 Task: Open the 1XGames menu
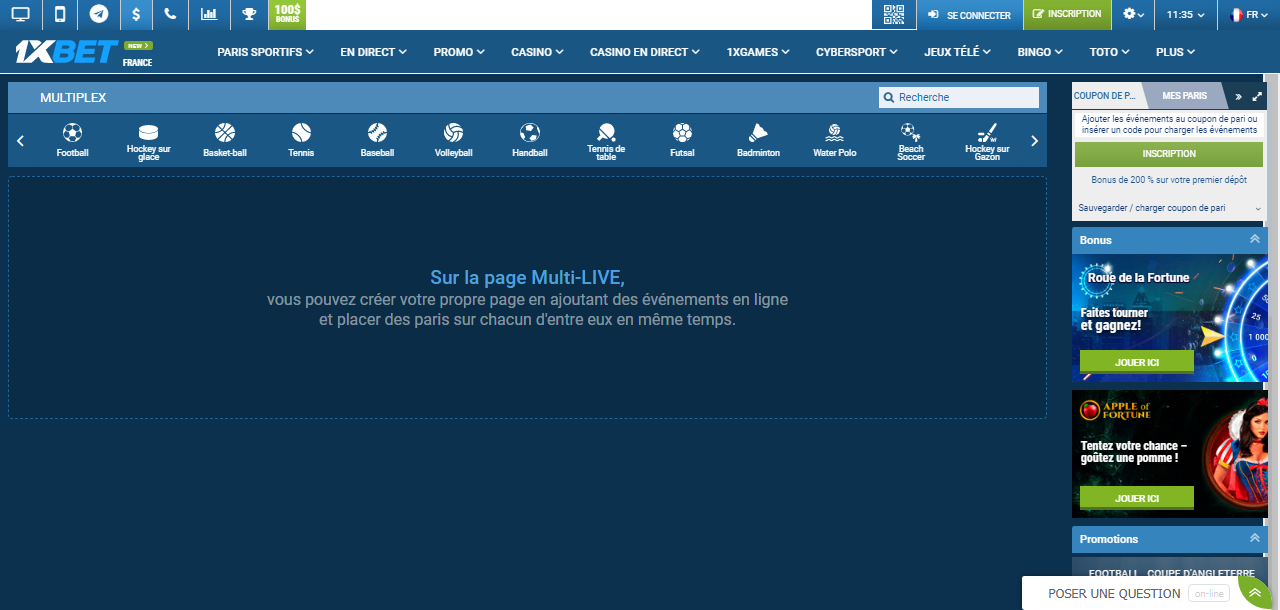pyautogui.click(x=758, y=52)
